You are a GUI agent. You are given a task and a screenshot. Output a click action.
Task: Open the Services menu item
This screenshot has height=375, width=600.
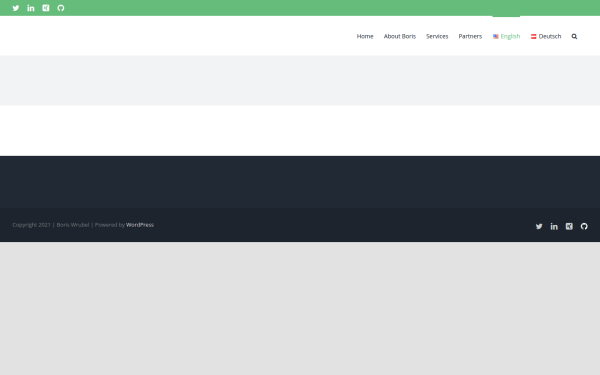pyautogui.click(x=437, y=36)
